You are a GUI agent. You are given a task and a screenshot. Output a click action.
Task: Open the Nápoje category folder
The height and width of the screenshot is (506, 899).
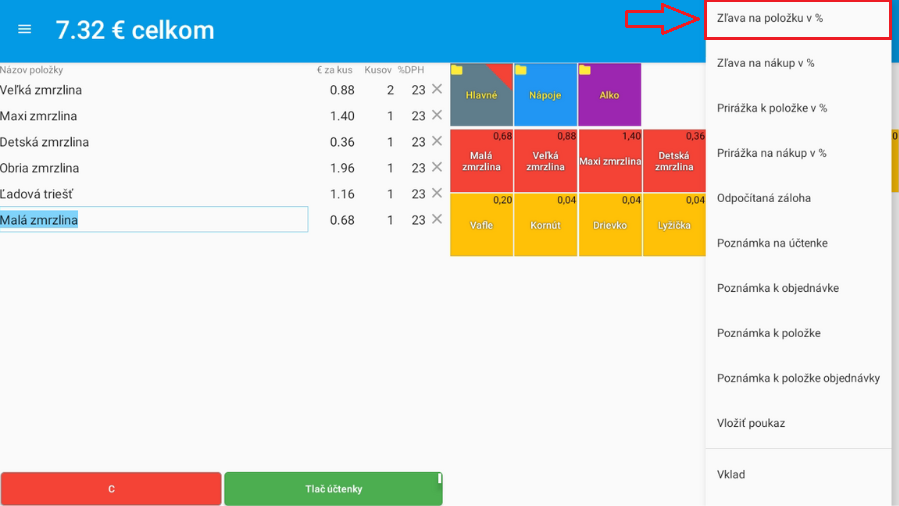pos(545,95)
